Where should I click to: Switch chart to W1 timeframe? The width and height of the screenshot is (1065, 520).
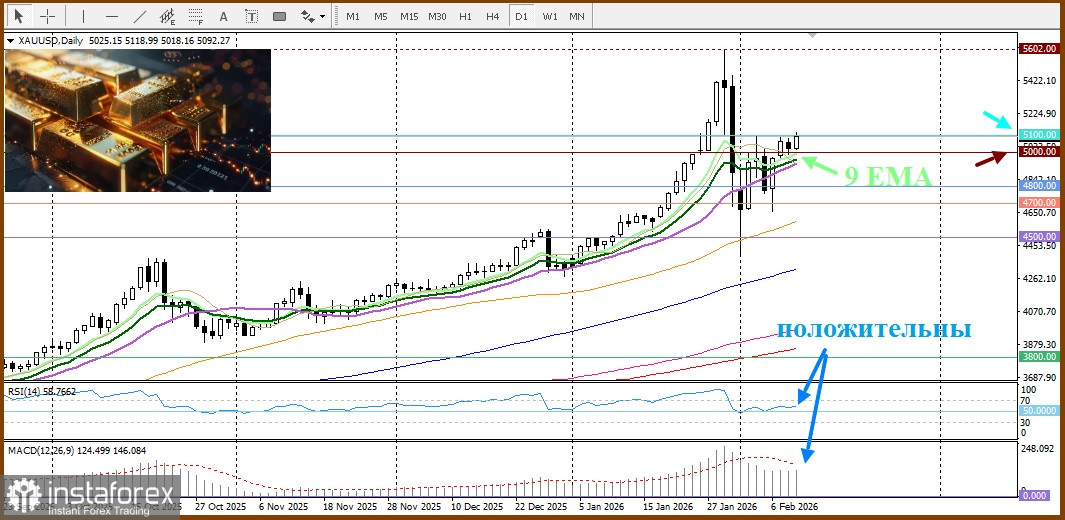click(x=550, y=16)
